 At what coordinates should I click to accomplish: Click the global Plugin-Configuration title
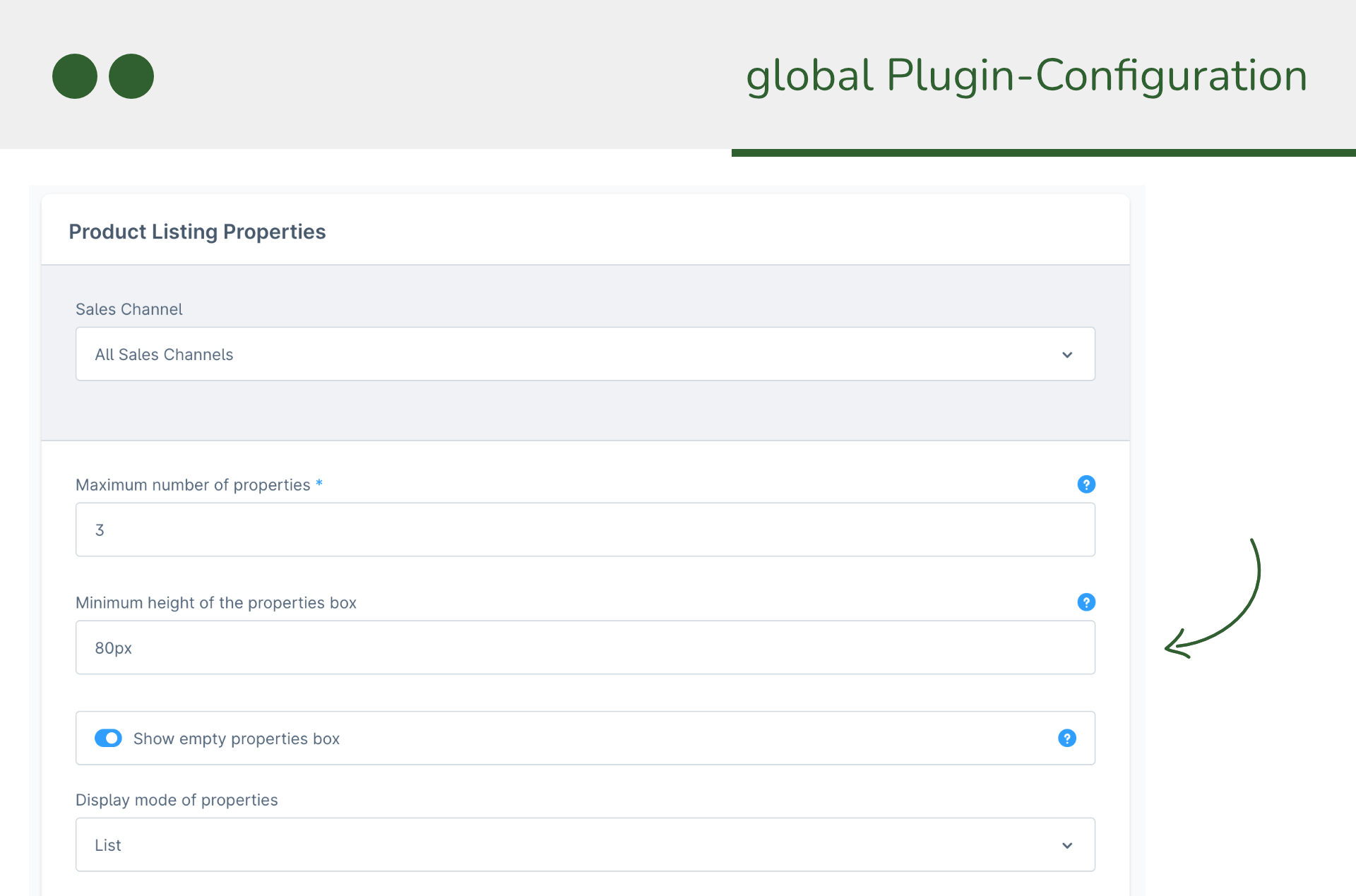coord(1026,76)
